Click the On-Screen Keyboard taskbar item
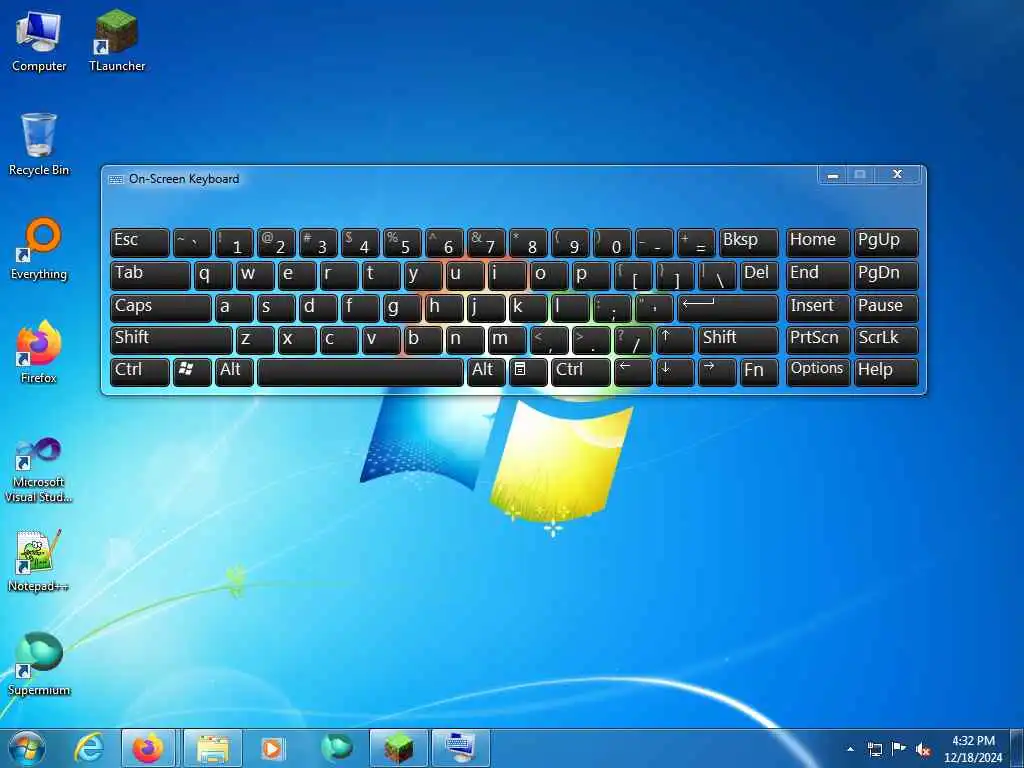1024x768 pixels. pyautogui.click(x=460, y=748)
